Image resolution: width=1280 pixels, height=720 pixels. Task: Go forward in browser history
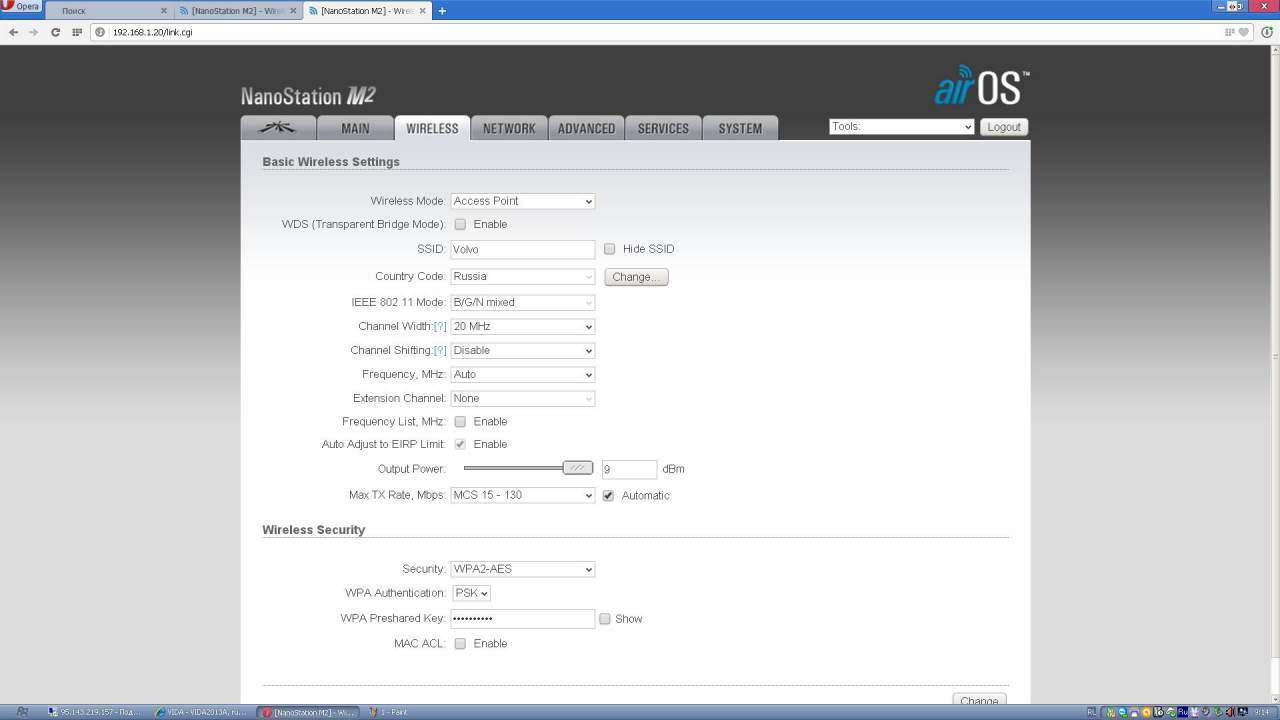[34, 32]
